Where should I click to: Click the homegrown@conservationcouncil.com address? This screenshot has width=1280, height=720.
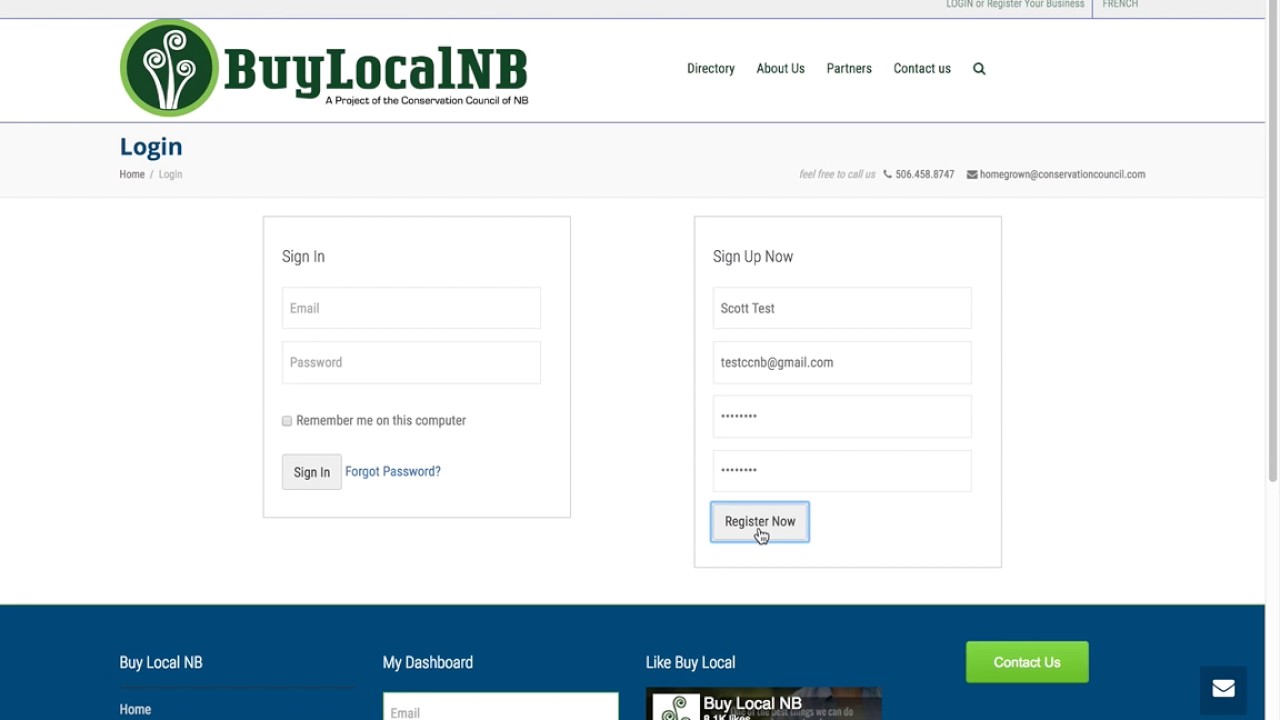click(1062, 174)
